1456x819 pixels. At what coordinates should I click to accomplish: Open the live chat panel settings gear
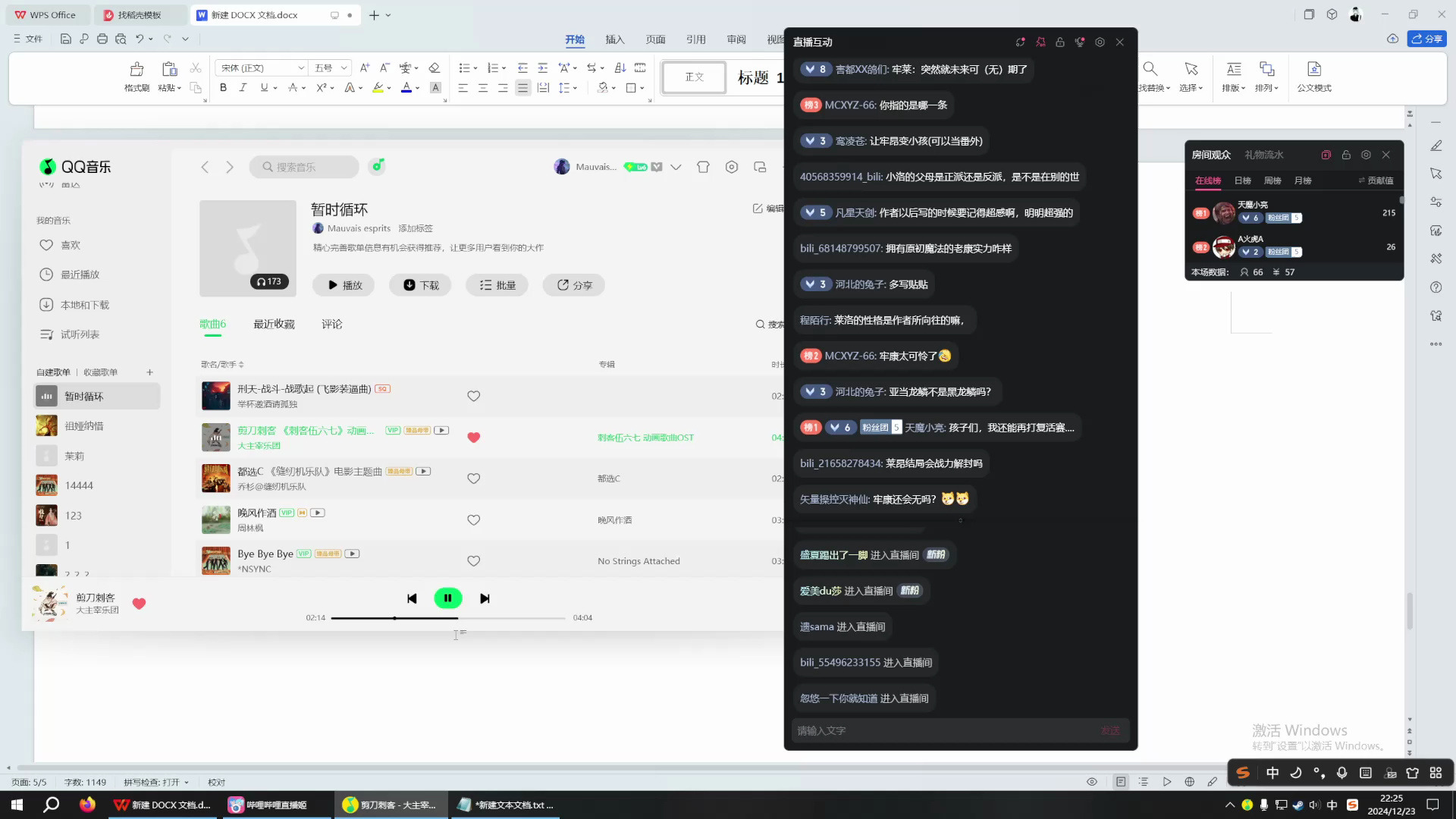pyautogui.click(x=1100, y=42)
